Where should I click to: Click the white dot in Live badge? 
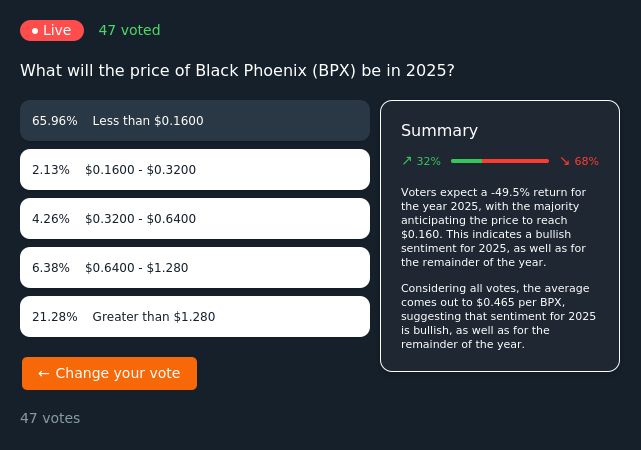(x=35, y=31)
